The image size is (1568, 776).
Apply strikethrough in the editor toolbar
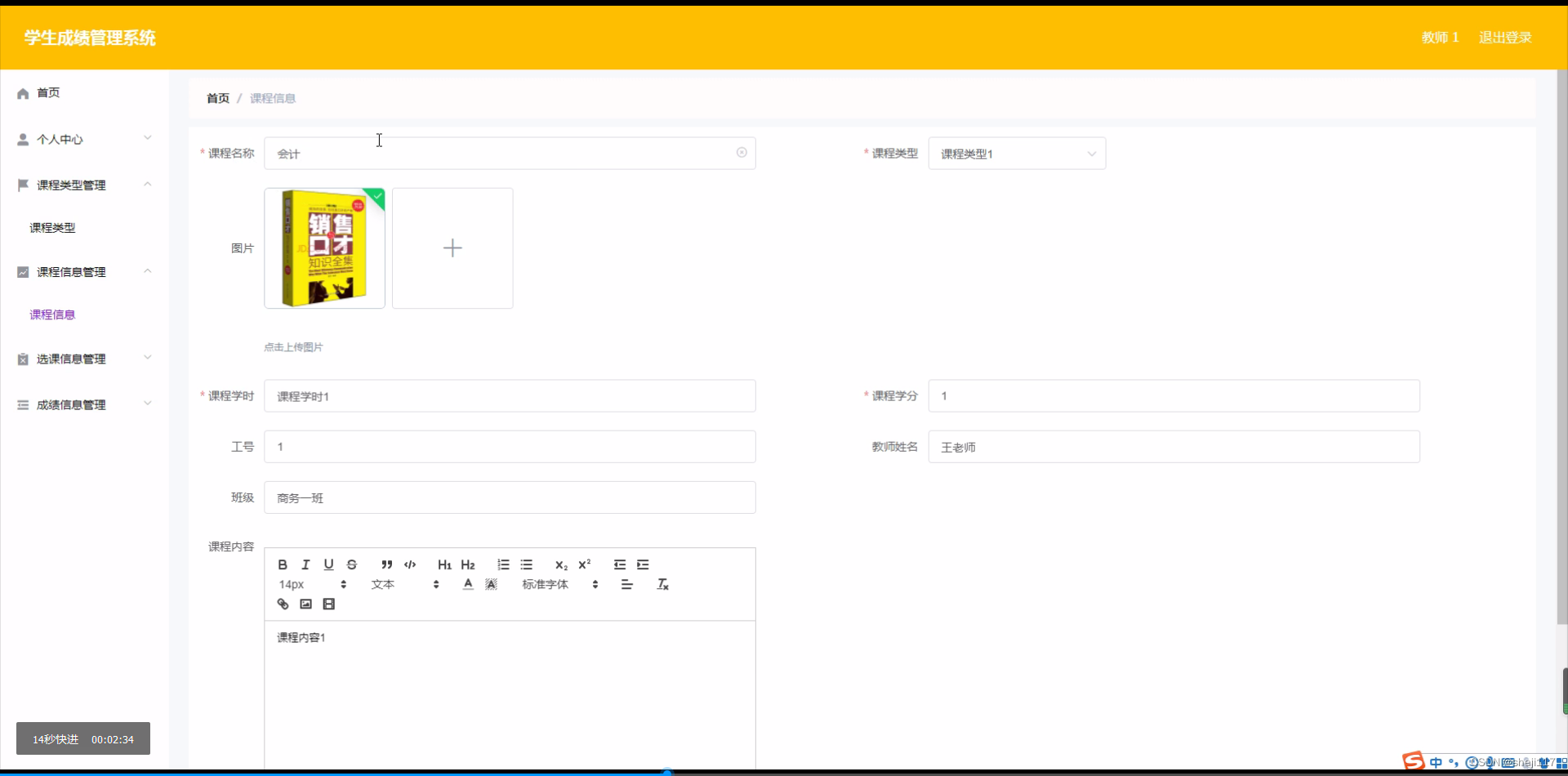pos(351,564)
